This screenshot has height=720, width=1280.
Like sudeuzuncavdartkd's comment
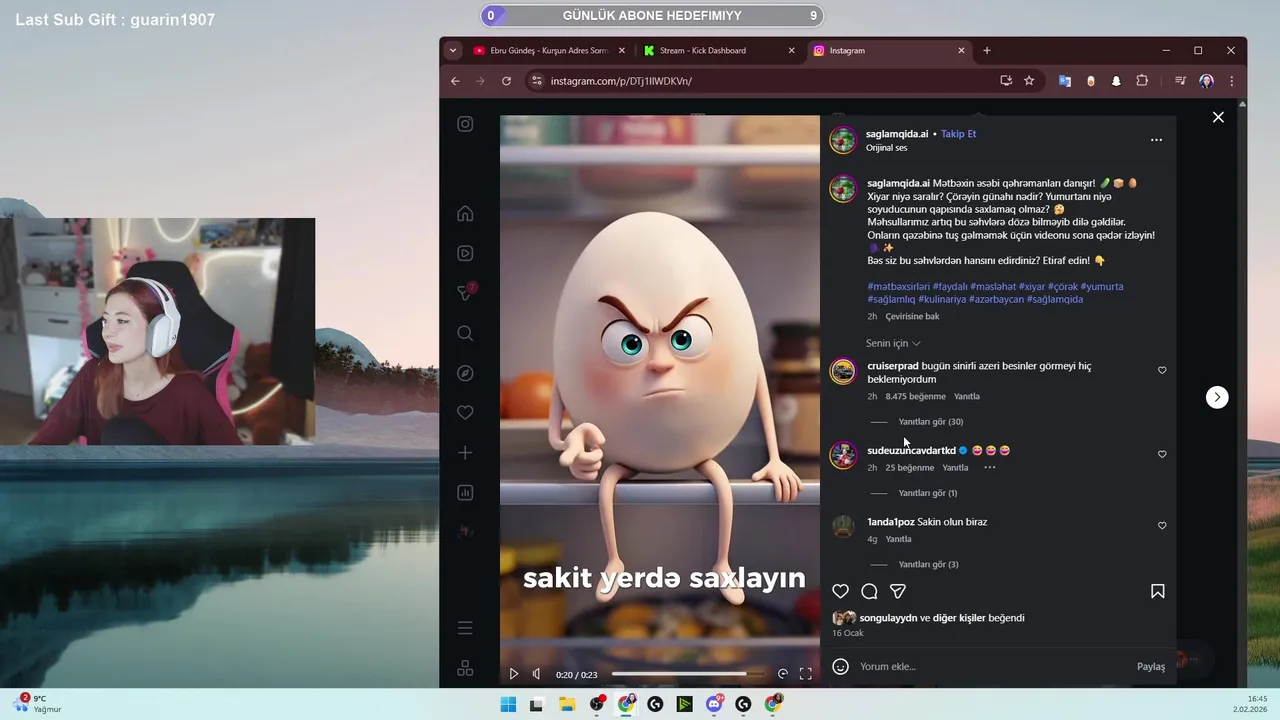[x=1162, y=454]
